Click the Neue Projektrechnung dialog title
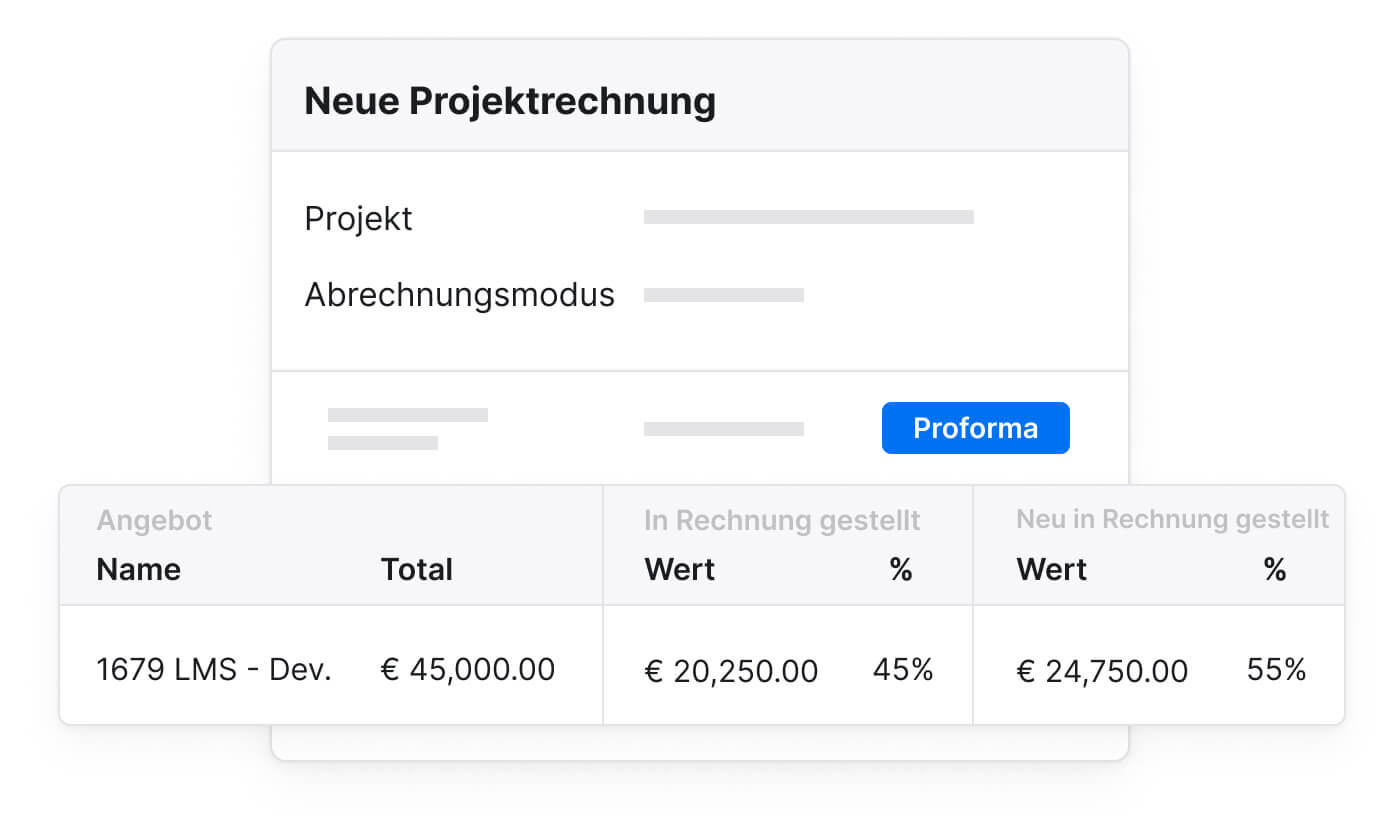1400x833 pixels. [x=510, y=101]
